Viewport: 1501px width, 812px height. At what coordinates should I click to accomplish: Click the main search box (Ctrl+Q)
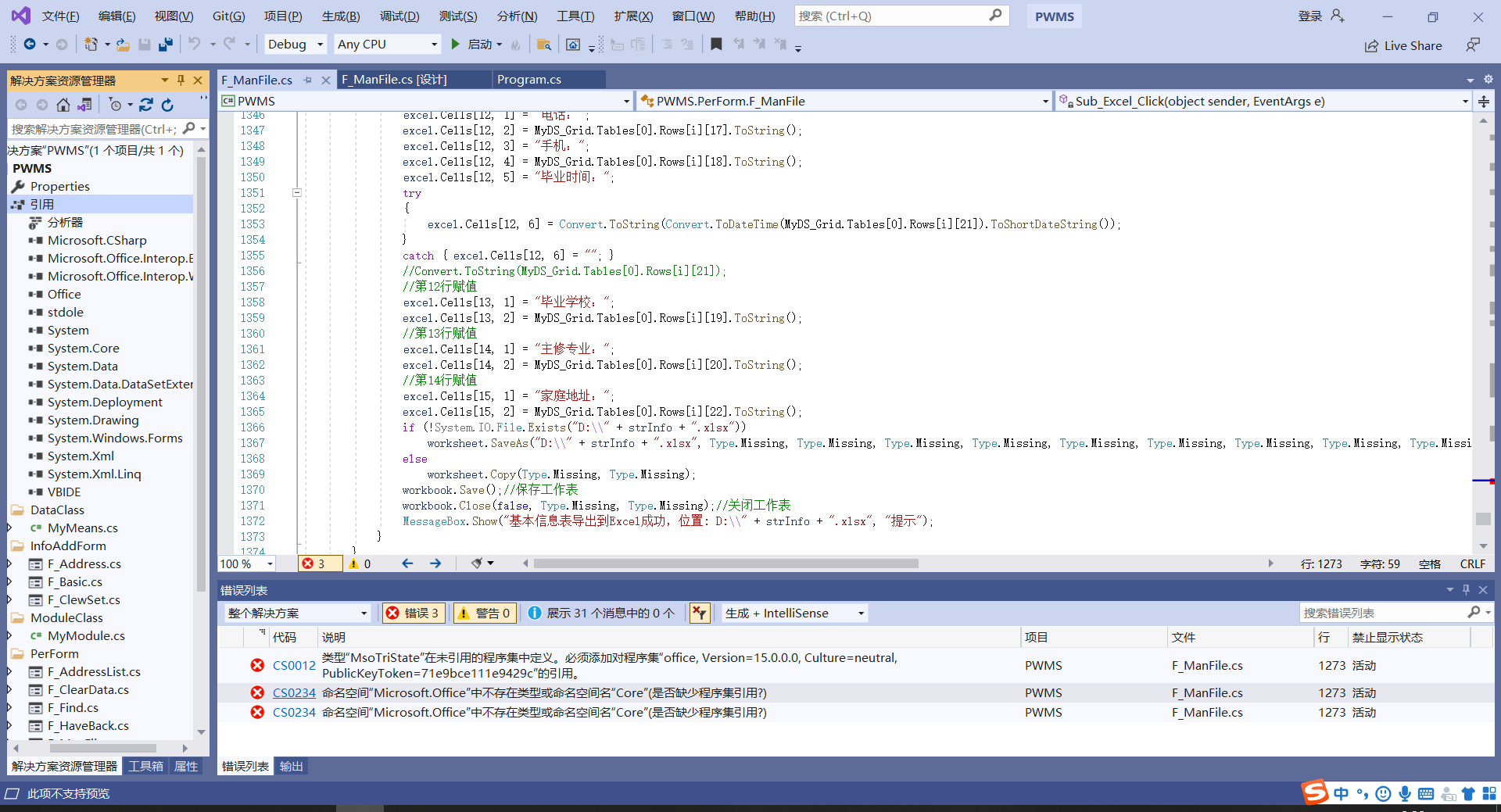[901, 16]
